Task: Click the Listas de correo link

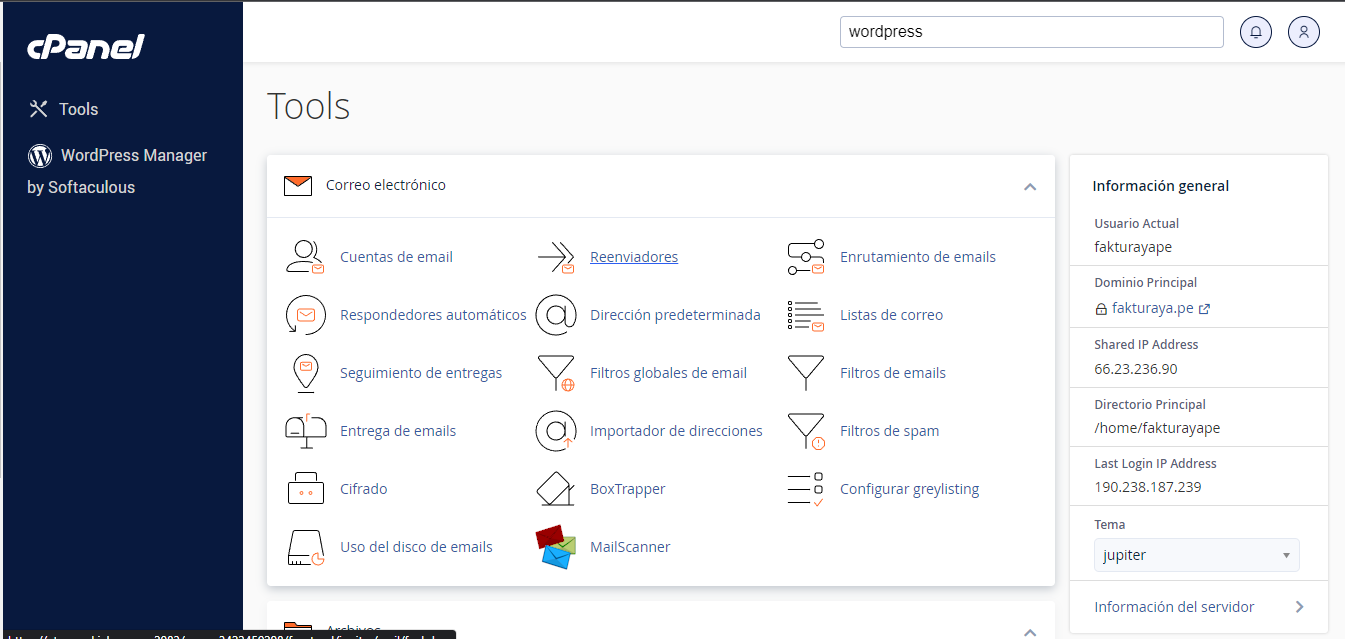Action: coord(891,315)
